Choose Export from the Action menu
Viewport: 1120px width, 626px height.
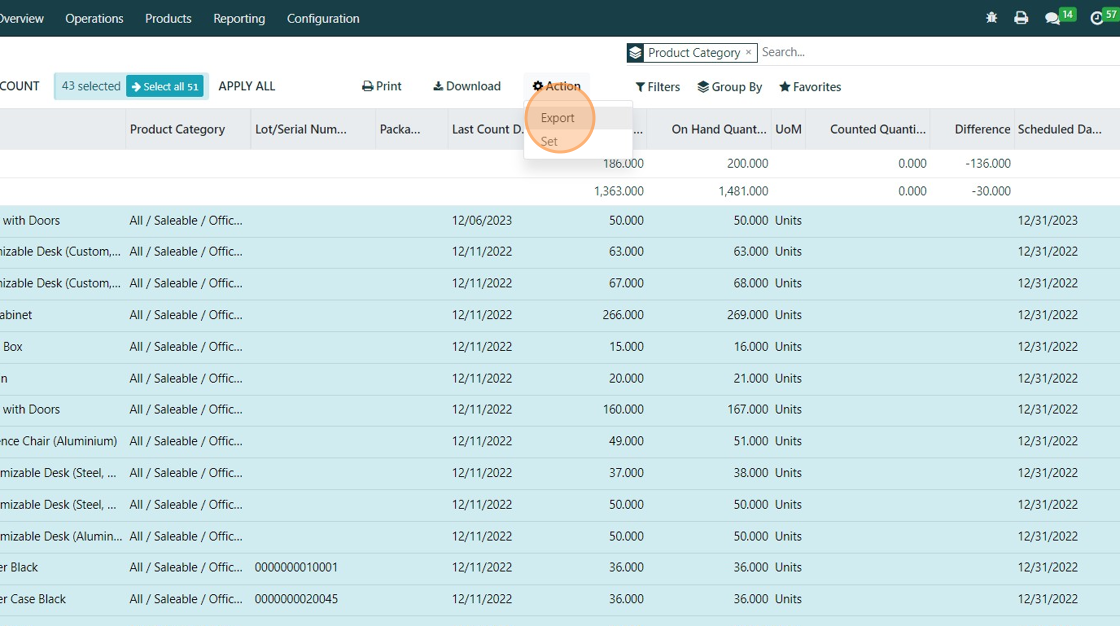558,118
